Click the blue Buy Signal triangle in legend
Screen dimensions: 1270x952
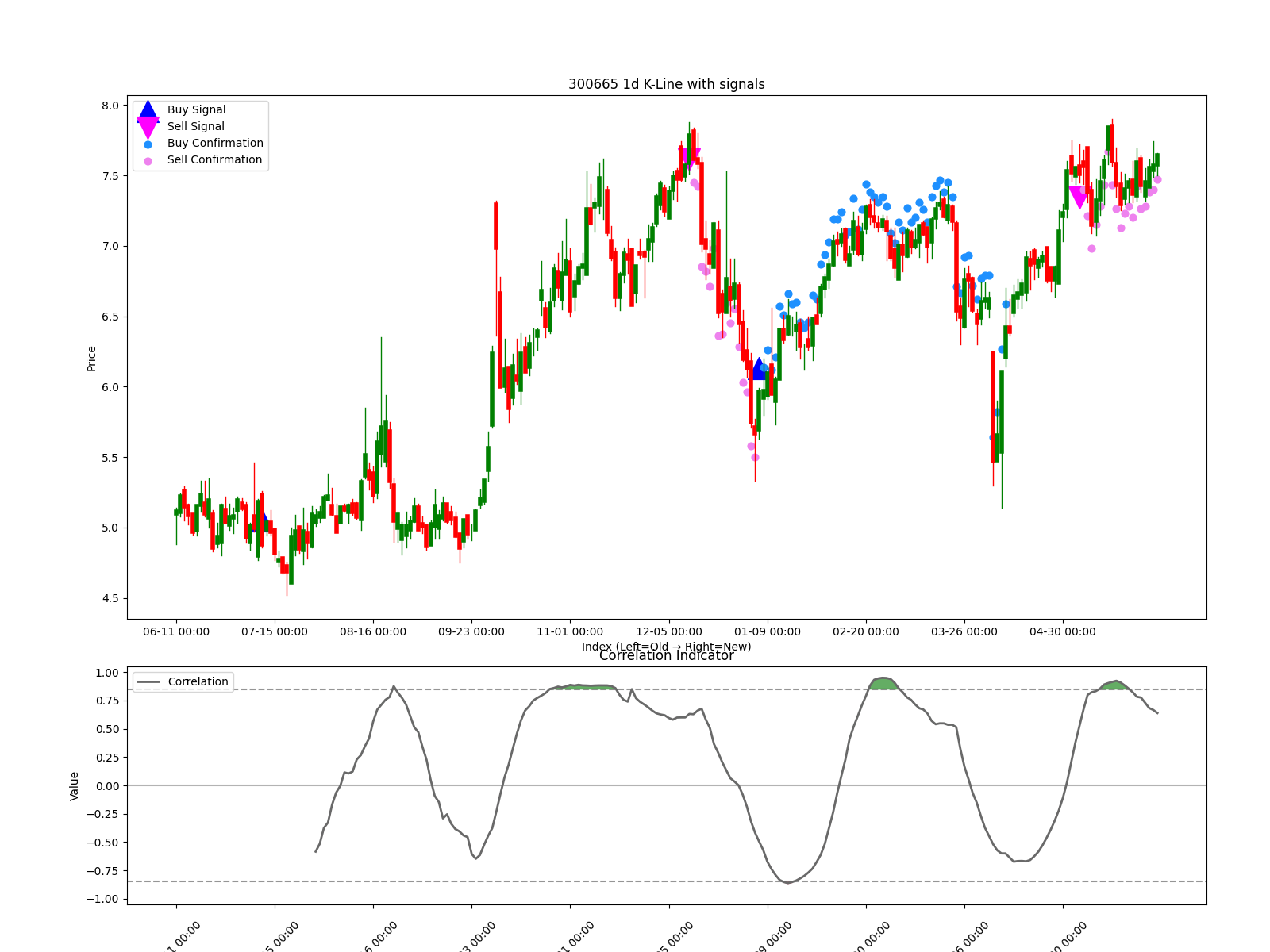(x=148, y=110)
